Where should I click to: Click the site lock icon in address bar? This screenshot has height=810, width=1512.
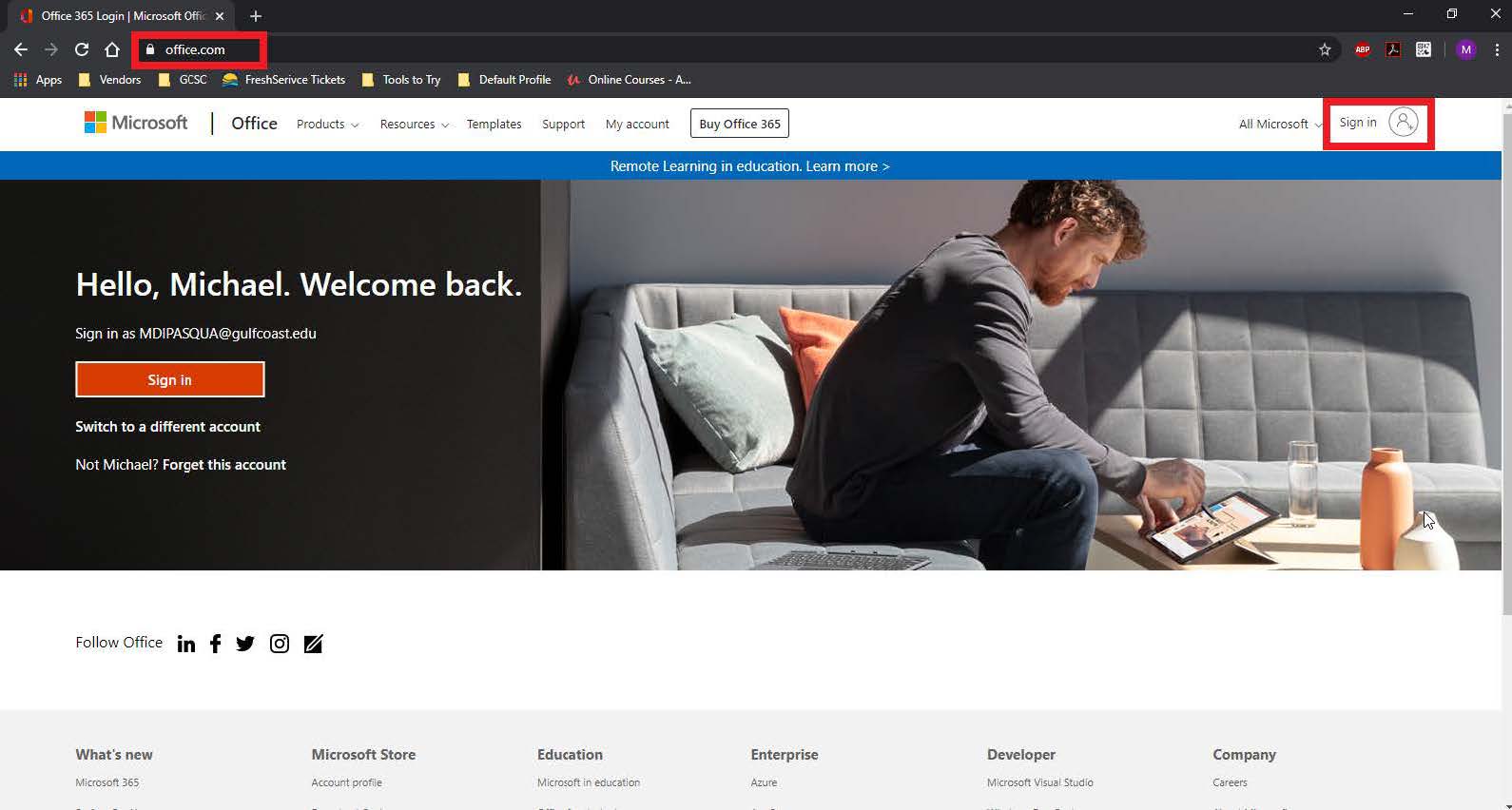coord(149,49)
